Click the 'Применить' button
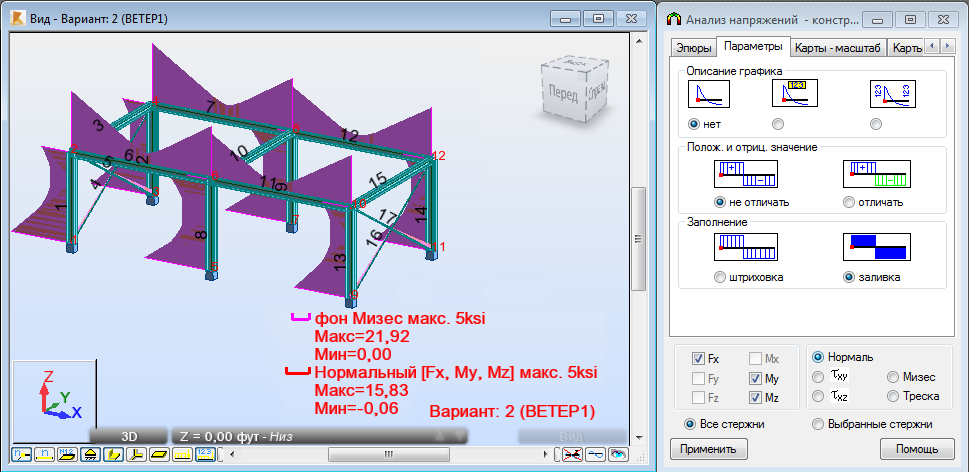 (x=708, y=449)
